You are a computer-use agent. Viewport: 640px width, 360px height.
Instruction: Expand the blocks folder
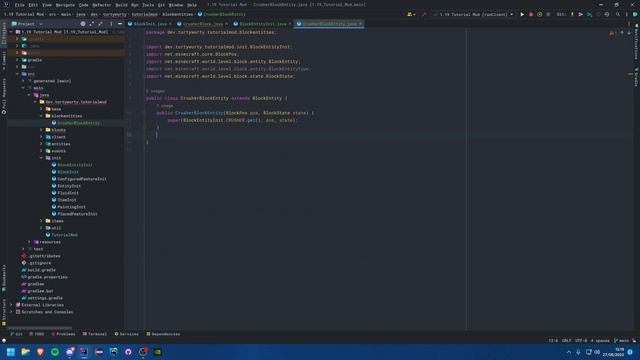click(x=41, y=130)
